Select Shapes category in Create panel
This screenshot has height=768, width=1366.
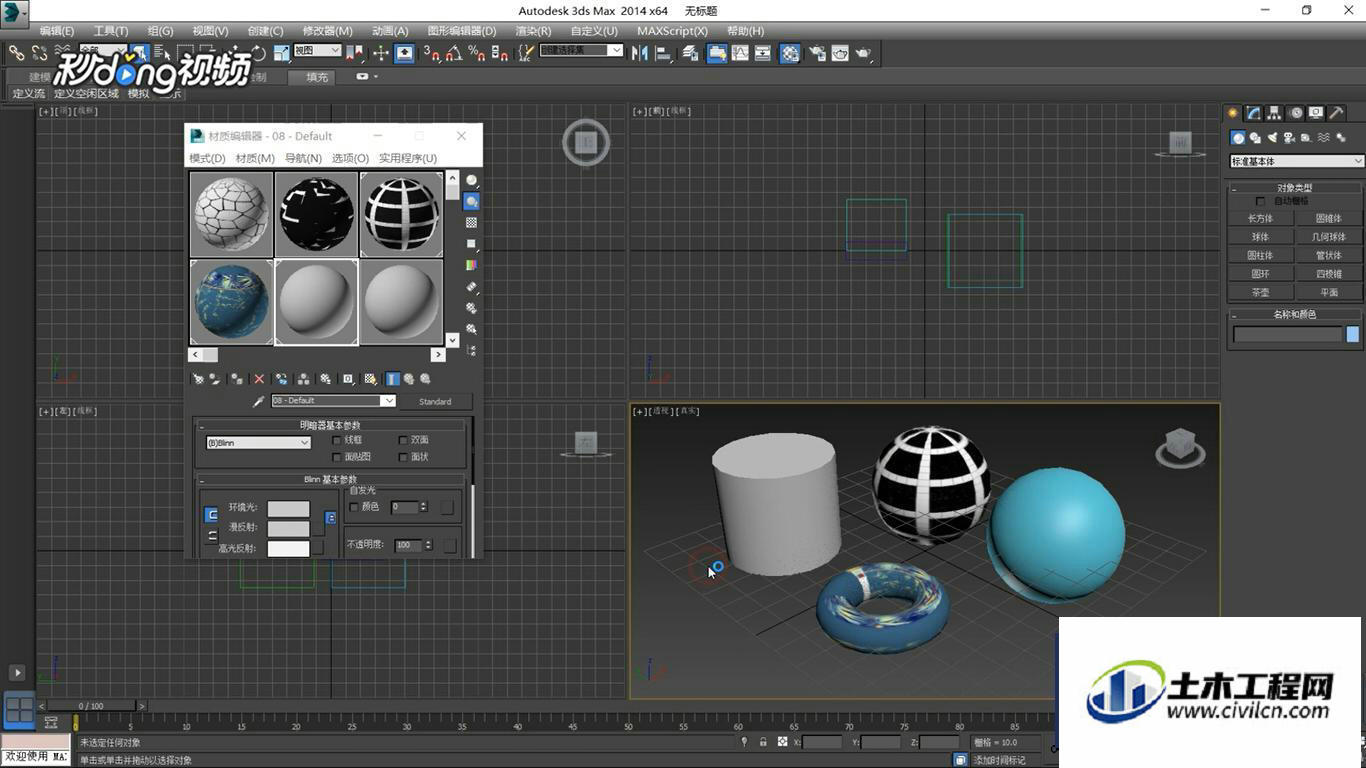[x=1255, y=138]
